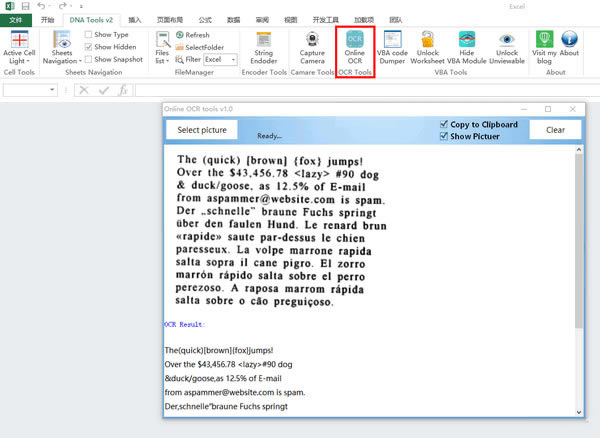Click the Redo arrow in title bar

[x=63, y=6]
